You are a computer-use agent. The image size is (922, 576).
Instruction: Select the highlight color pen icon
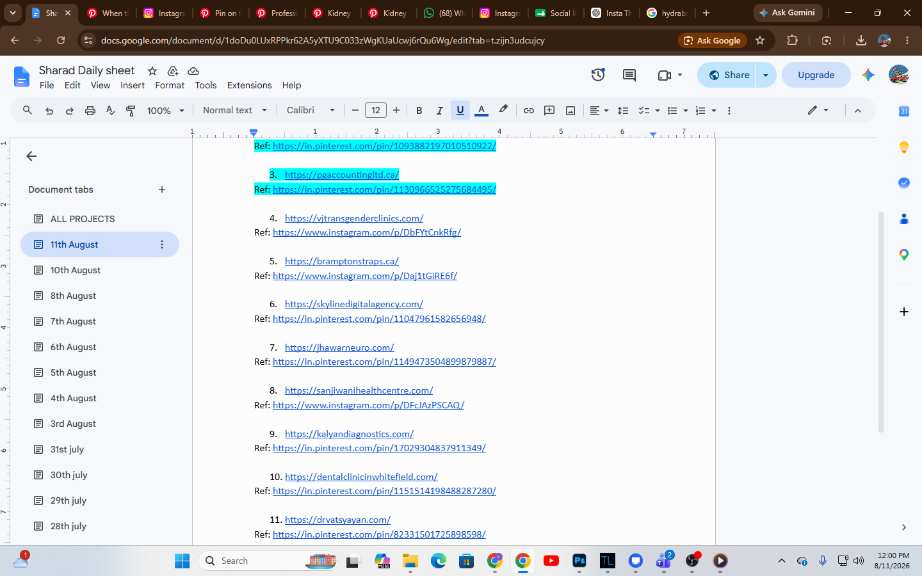point(503,110)
